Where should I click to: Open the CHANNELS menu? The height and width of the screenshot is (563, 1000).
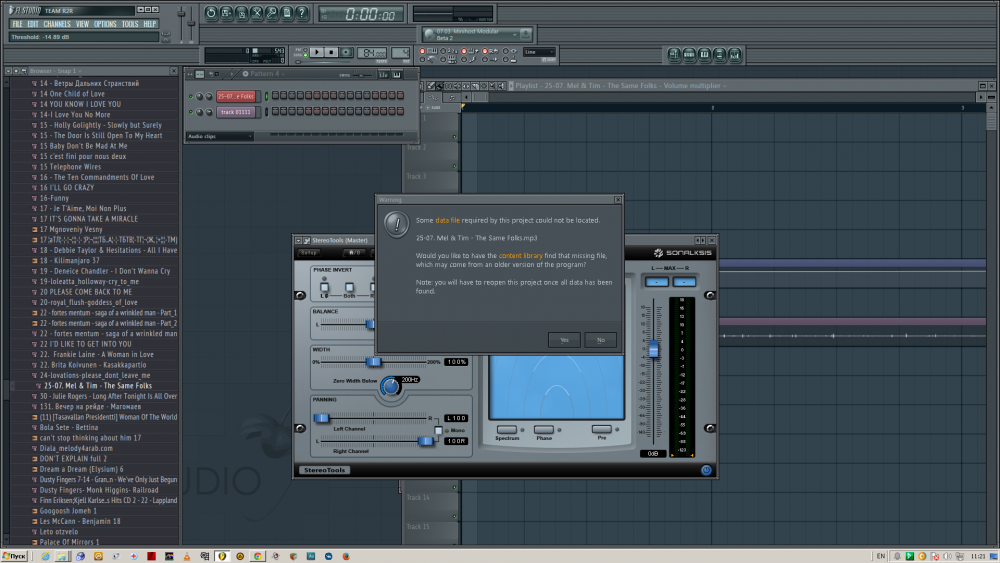[x=57, y=24]
